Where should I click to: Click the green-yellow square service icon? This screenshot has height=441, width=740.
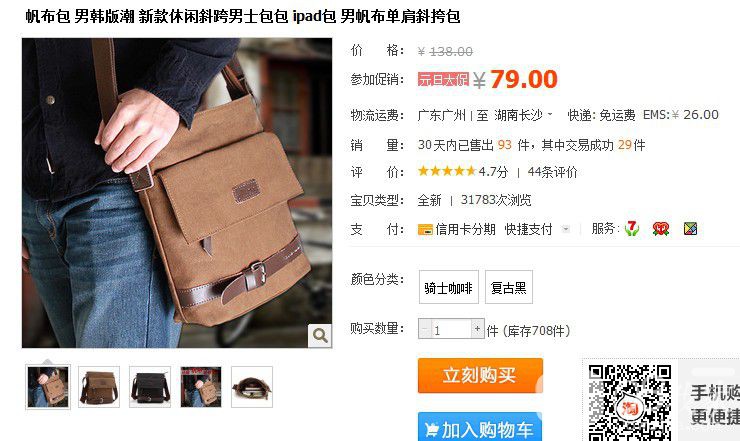690,229
